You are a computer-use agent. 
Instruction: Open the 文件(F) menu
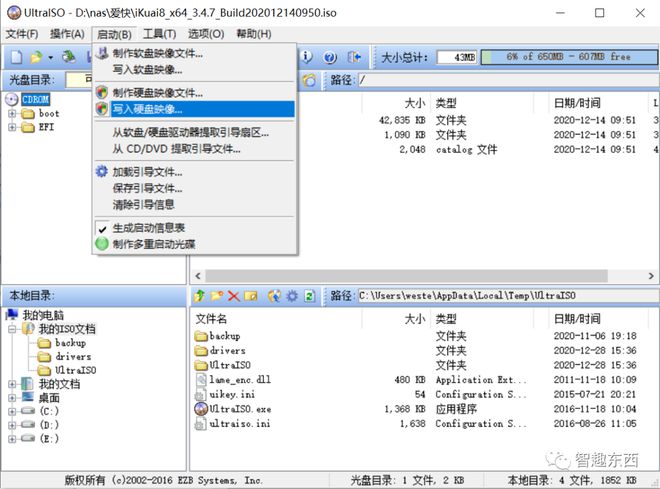(x=22, y=34)
